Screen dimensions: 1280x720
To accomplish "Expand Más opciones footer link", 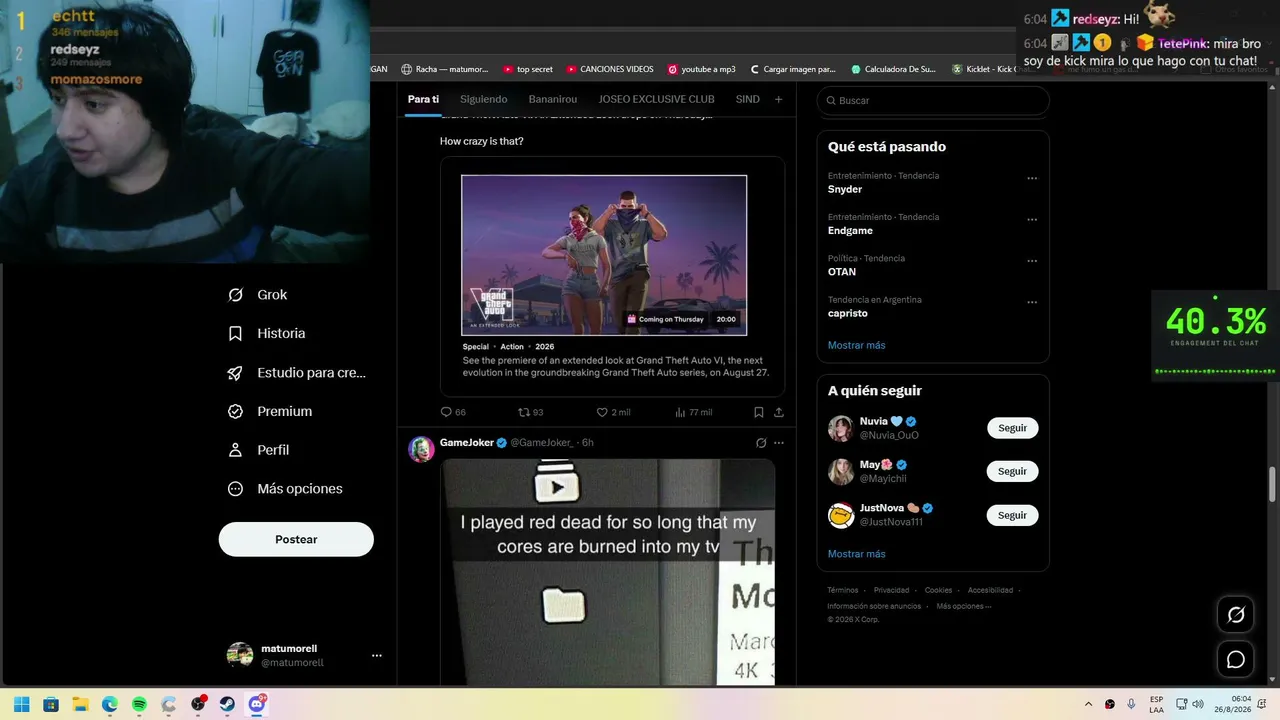I will tap(963, 606).
